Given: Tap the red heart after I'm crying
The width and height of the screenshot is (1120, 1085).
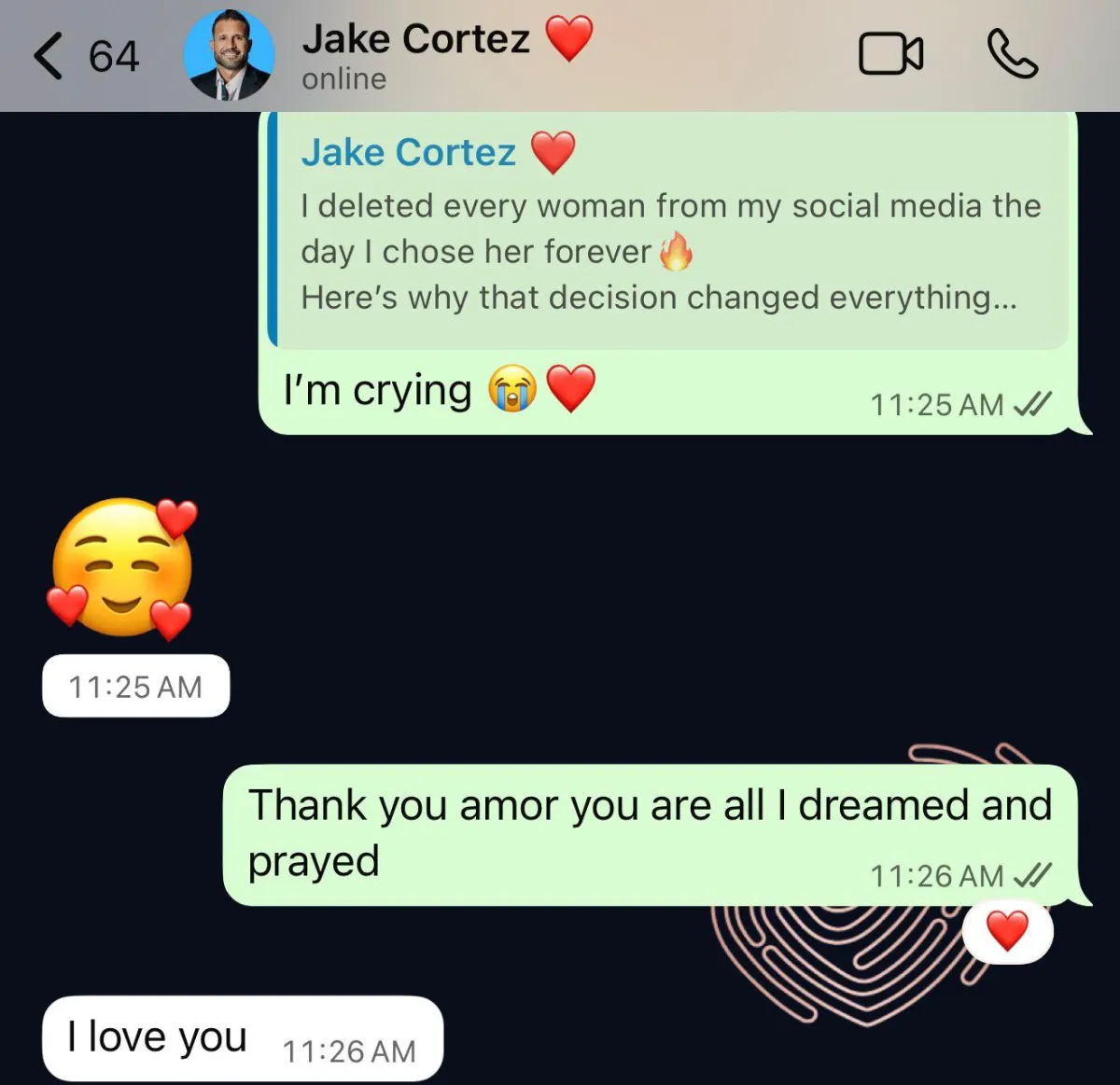Looking at the screenshot, I should pos(570,389).
